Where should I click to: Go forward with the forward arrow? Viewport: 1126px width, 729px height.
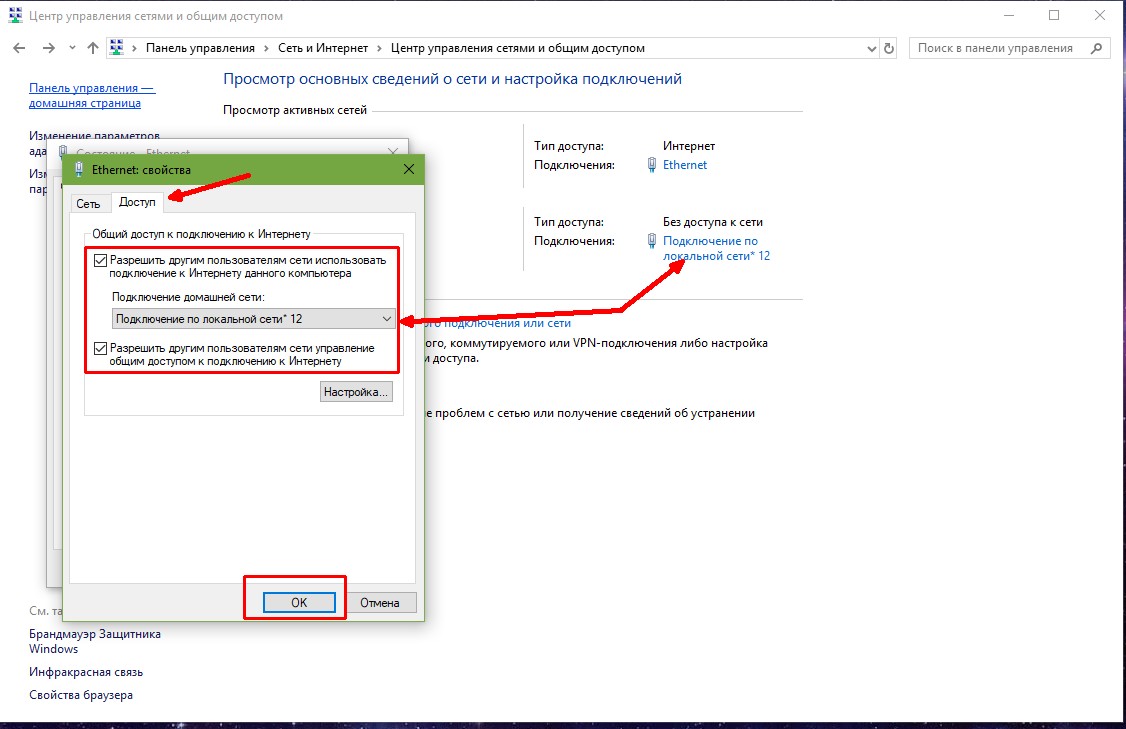pyautogui.click(x=48, y=48)
